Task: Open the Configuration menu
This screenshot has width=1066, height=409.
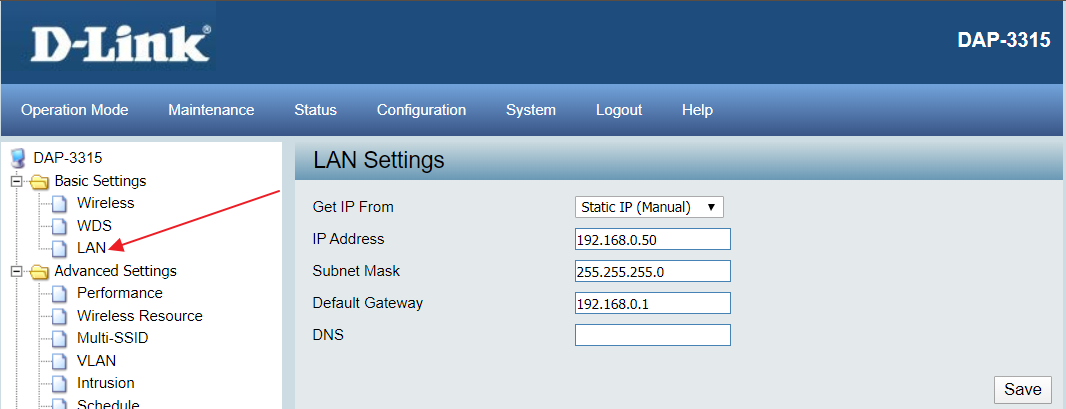Action: pyautogui.click(x=421, y=110)
